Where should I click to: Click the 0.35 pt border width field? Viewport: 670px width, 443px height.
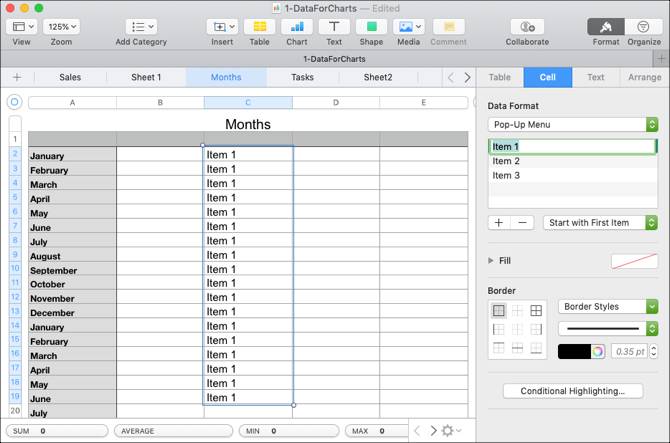pos(629,352)
